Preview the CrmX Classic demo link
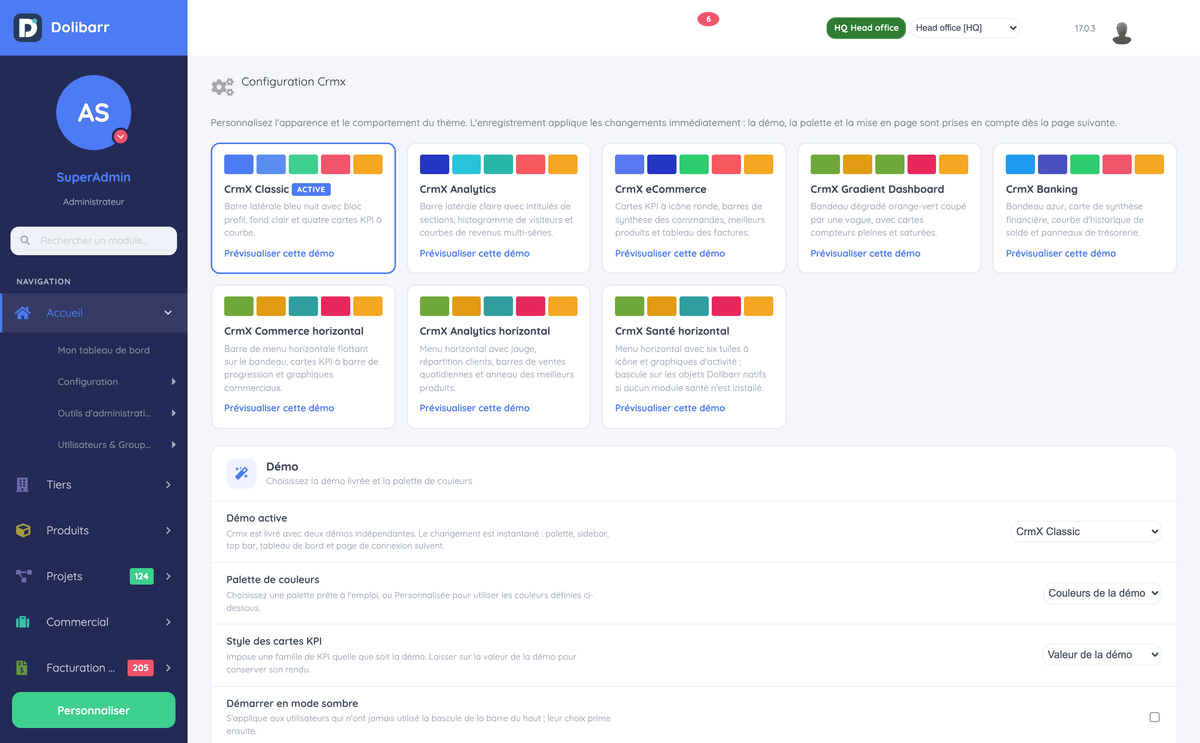Viewport: 1200px width, 743px height. [x=279, y=254]
